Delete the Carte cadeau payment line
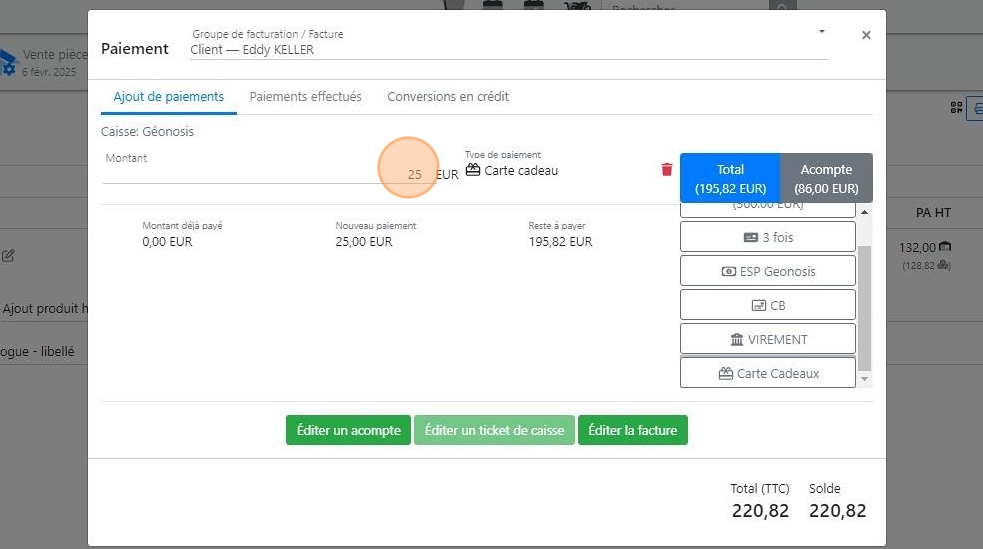Screen dimensions: 983x549 (x=666, y=169)
